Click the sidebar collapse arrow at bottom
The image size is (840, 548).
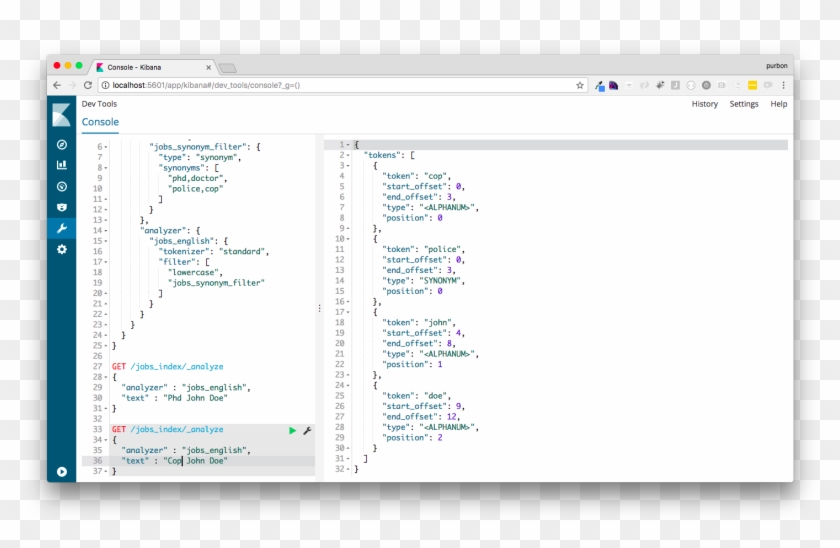[x=62, y=471]
